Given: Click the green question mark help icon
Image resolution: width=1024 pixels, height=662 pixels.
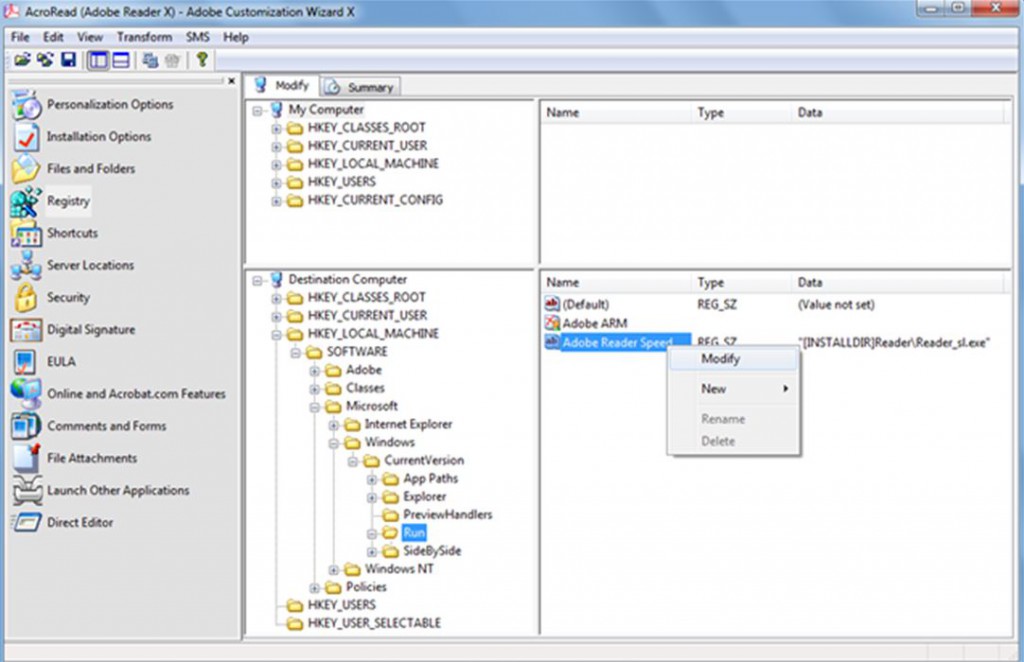Looking at the screenshot, I should [202, 60].
